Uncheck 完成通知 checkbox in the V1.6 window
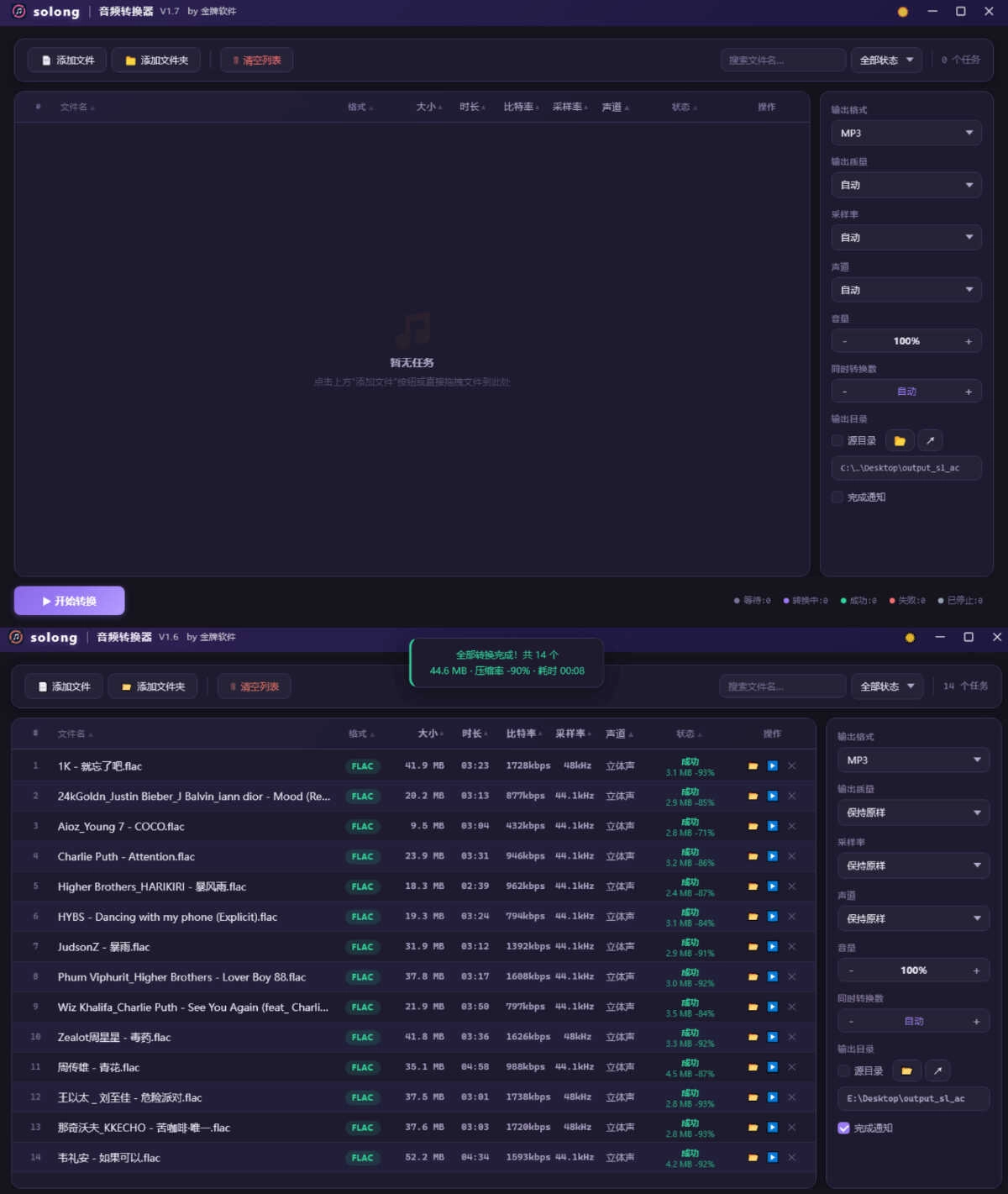The width and height of the screenshot is (1008, 1194). [x=843, y=1128]
